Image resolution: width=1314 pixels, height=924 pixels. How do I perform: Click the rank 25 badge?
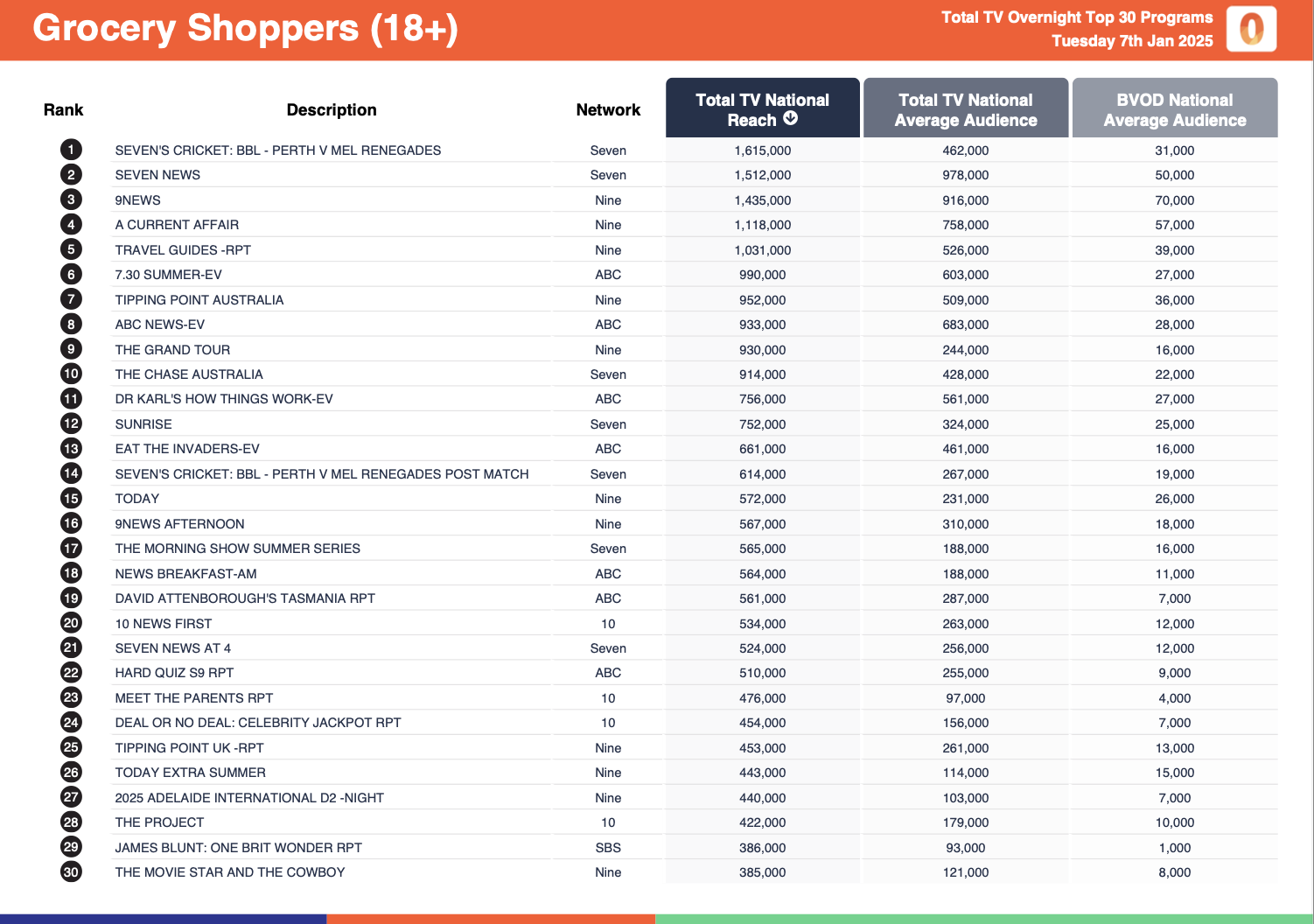point(71,747)
